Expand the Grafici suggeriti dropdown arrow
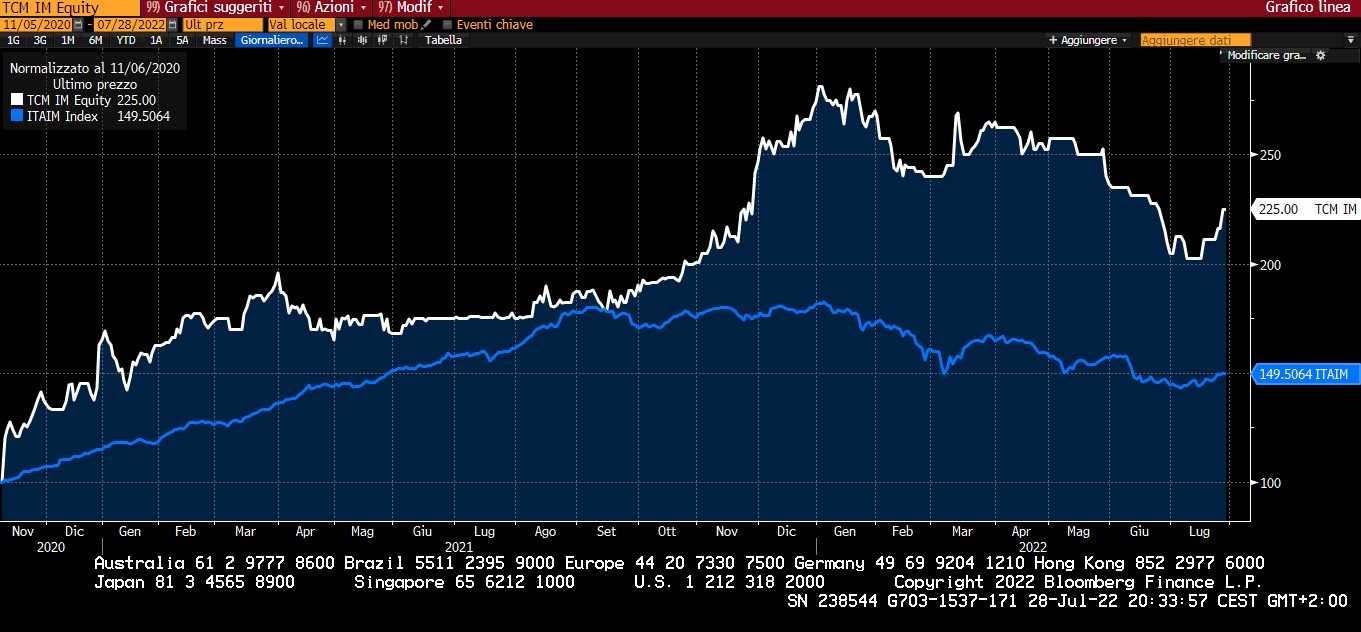Viewport: 1361px width, 632px height. [x=281, y=8]
